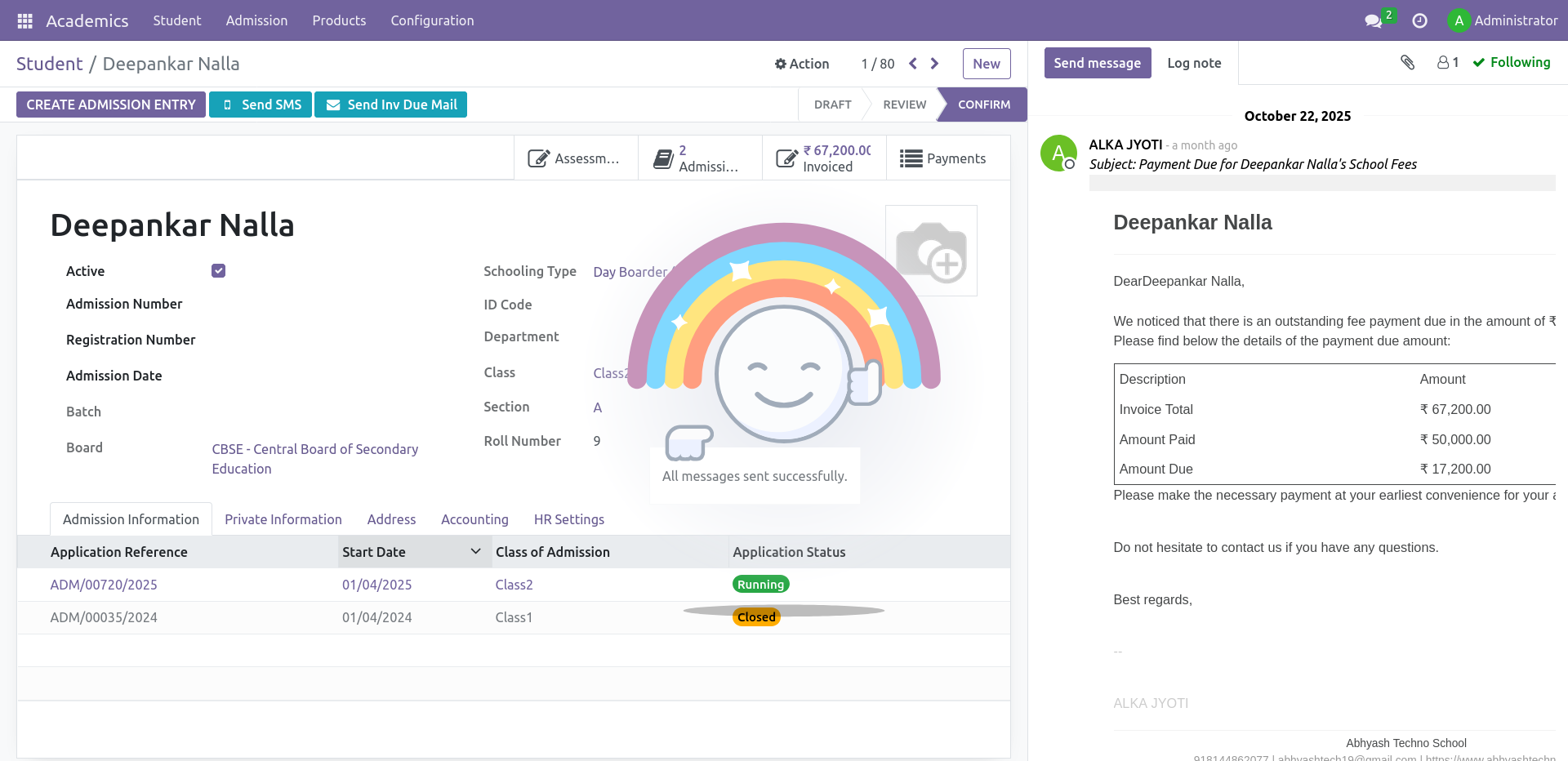Open the apps grid menu icon
The image size is (1568, 761).
coord(24,20)
